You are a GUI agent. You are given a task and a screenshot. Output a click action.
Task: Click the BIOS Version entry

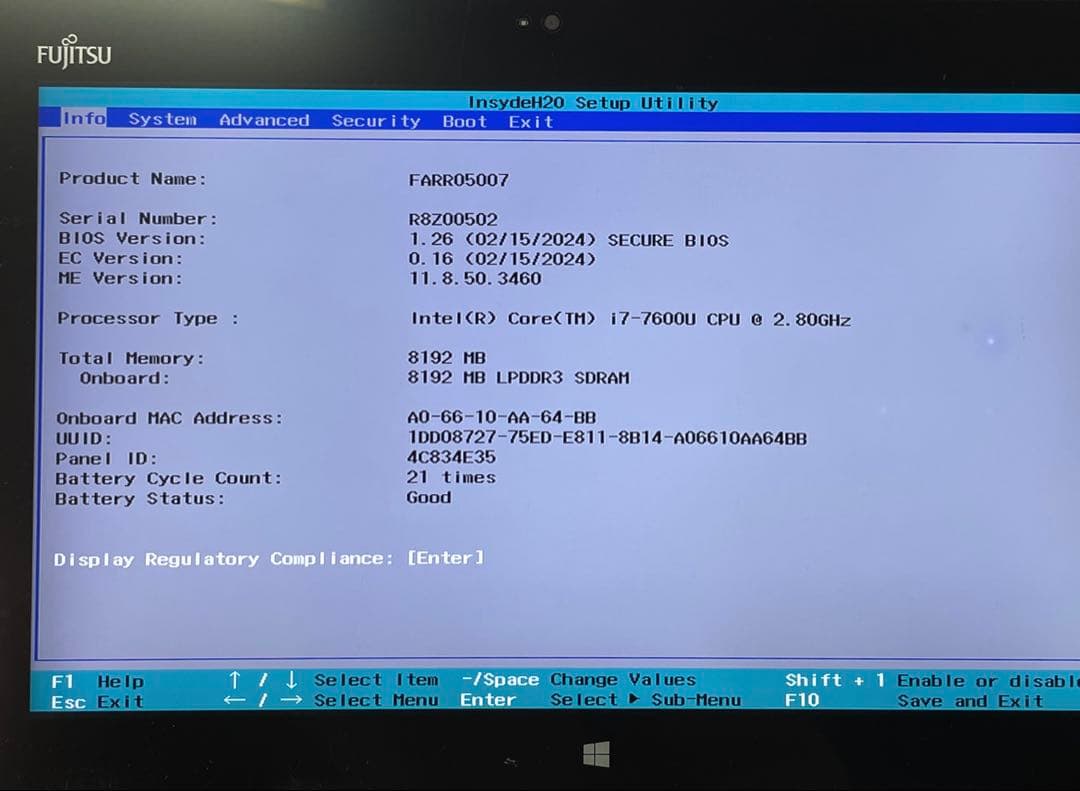click(x=133, y=238)
